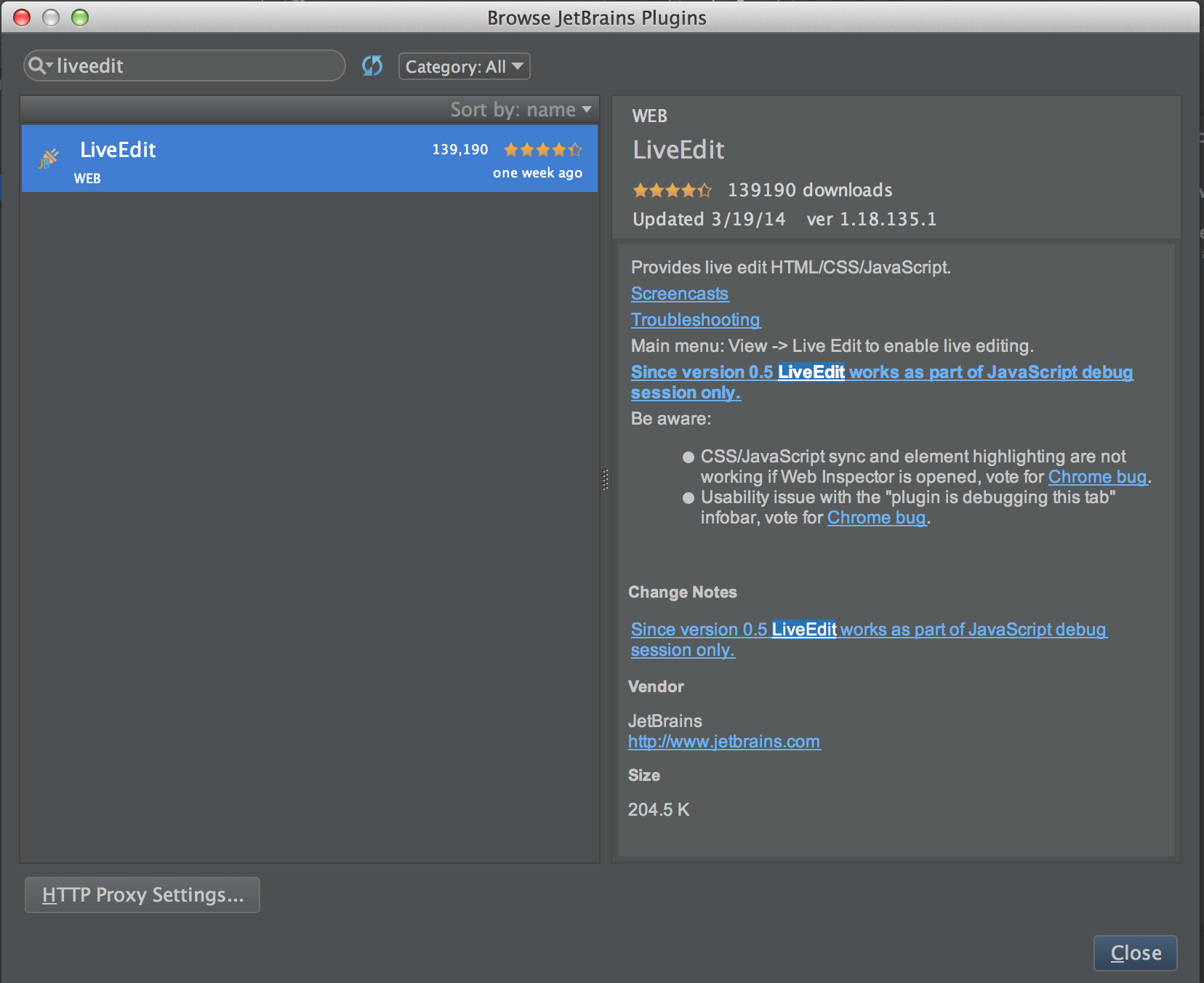This screenshot has width=1204, height=983.
Task: Click the green window zoom button
Action: click(80, 17)
